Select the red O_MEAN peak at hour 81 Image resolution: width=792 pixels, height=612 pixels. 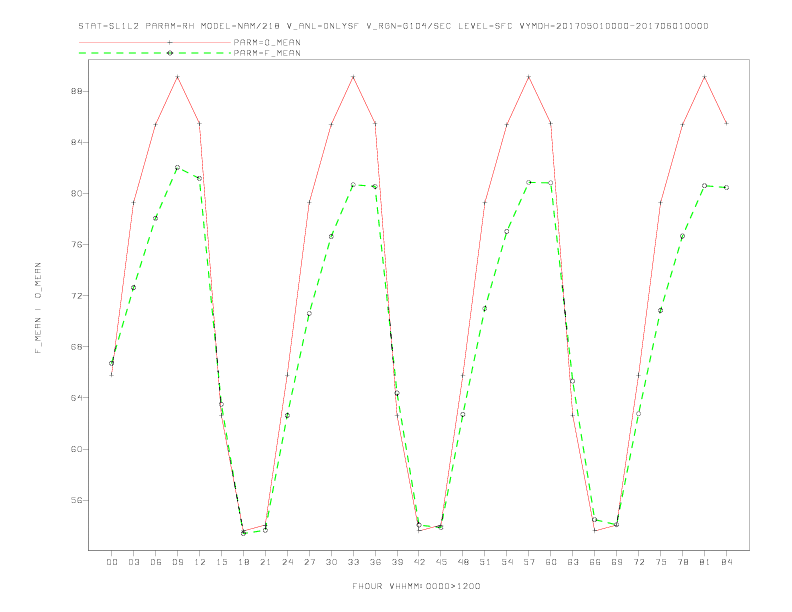705,77
